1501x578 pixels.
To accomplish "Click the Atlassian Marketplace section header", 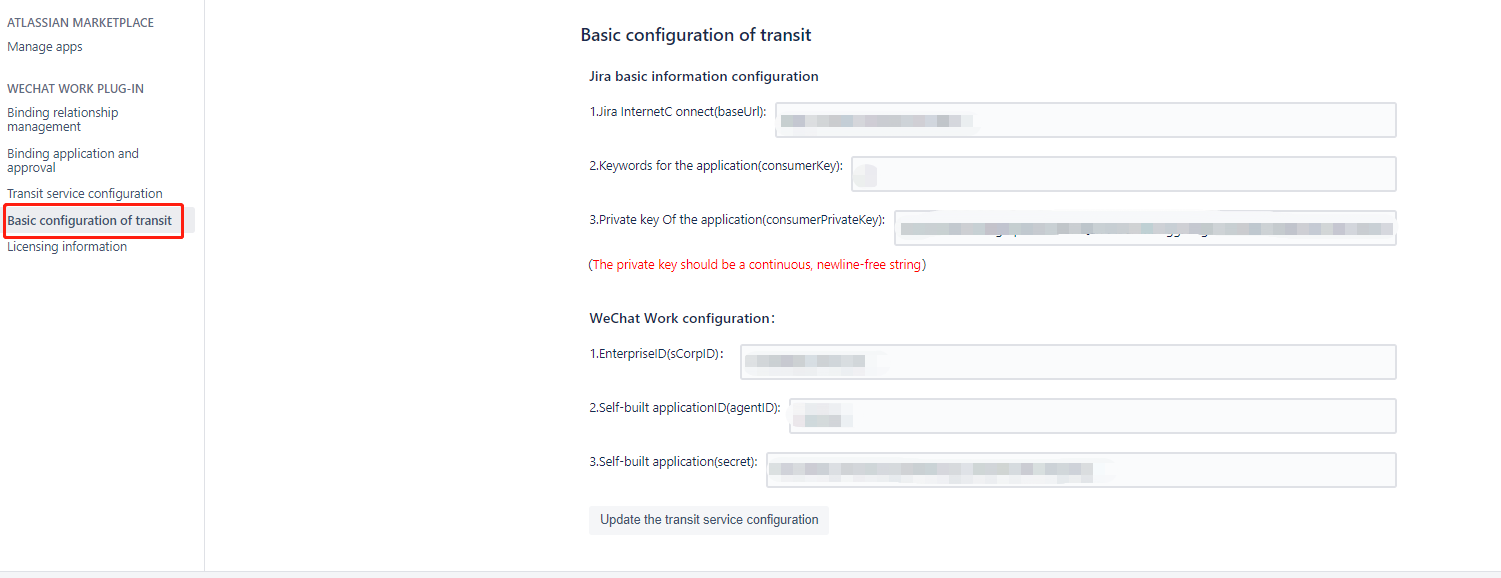I will click(81, 23).
